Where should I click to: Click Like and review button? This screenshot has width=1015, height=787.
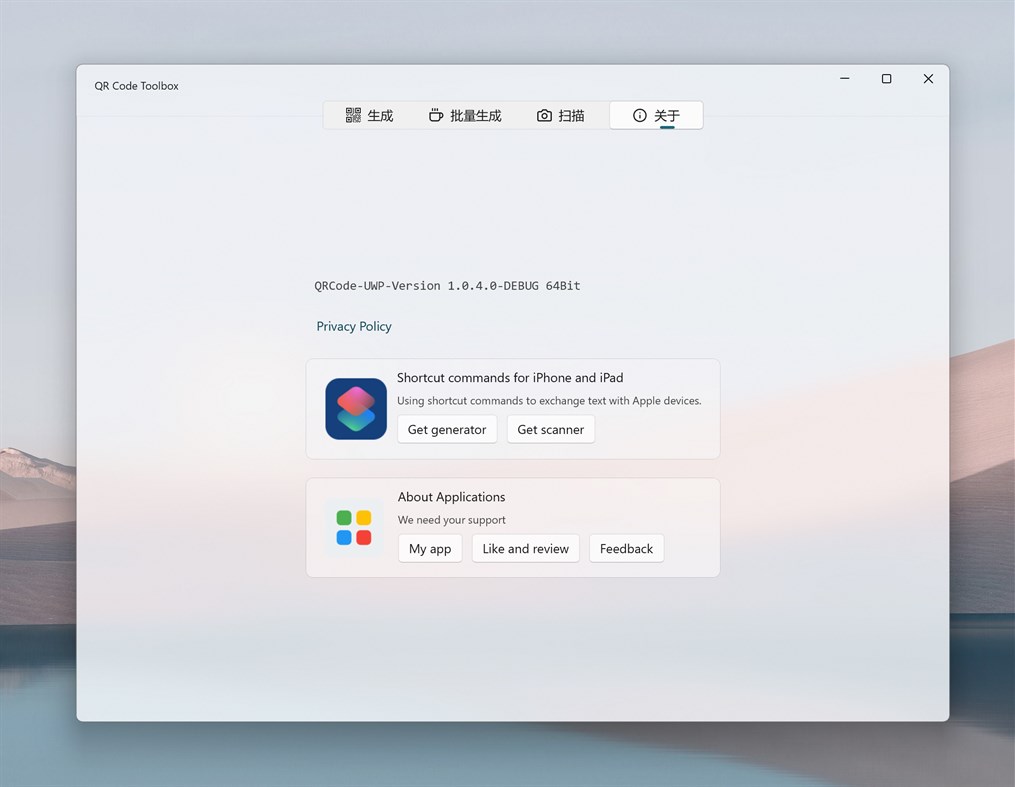click(x=525, y=549)
